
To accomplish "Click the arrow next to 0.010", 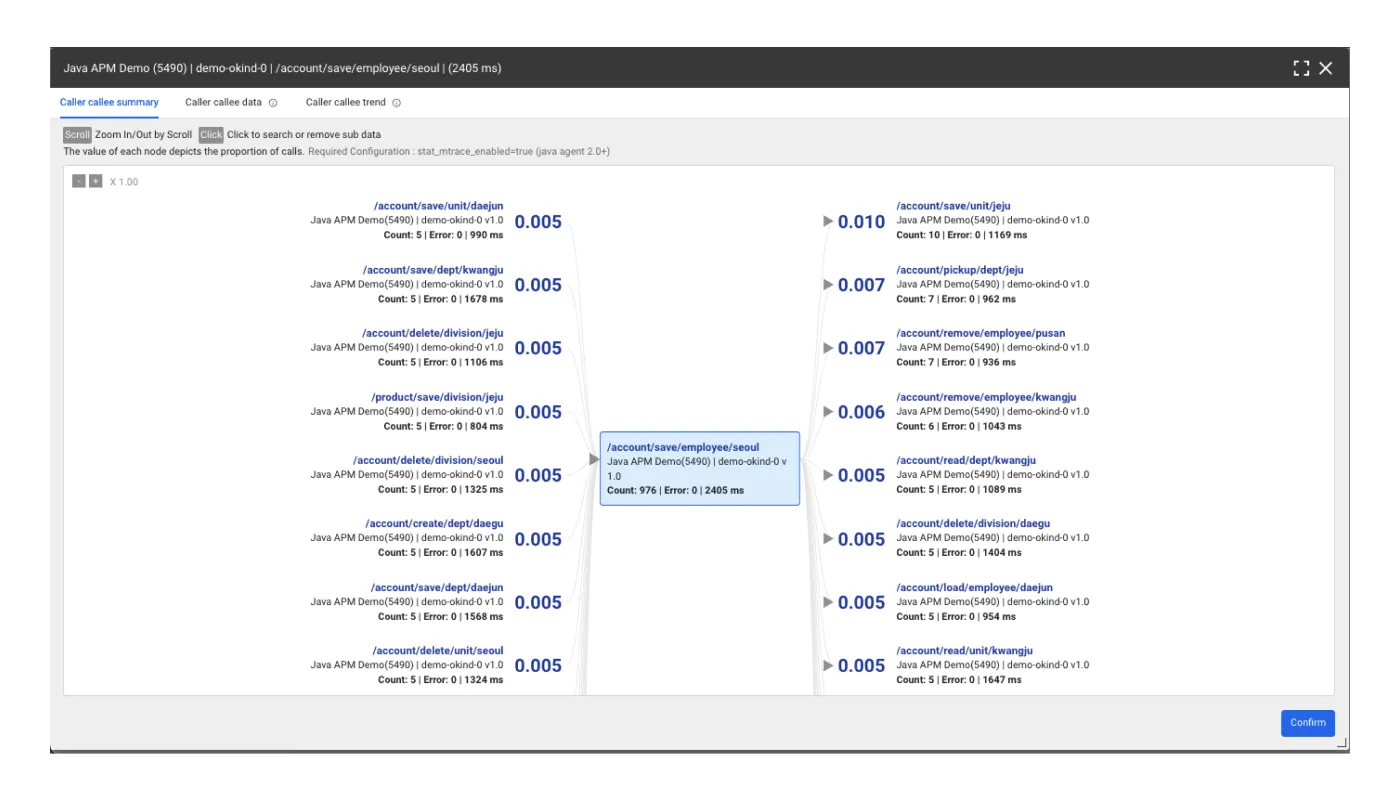I will click(x=828, y=221).
